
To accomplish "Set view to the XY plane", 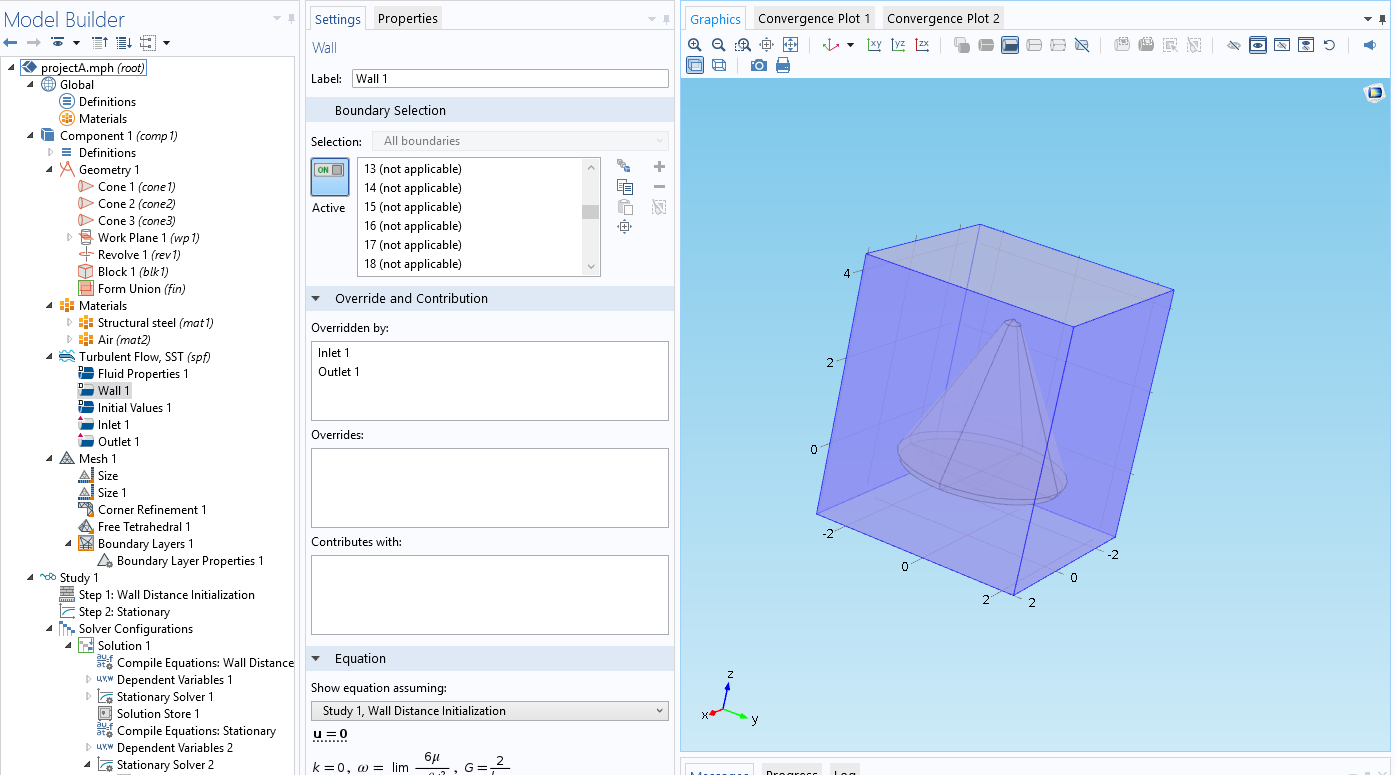I will [x=874, y=45].
